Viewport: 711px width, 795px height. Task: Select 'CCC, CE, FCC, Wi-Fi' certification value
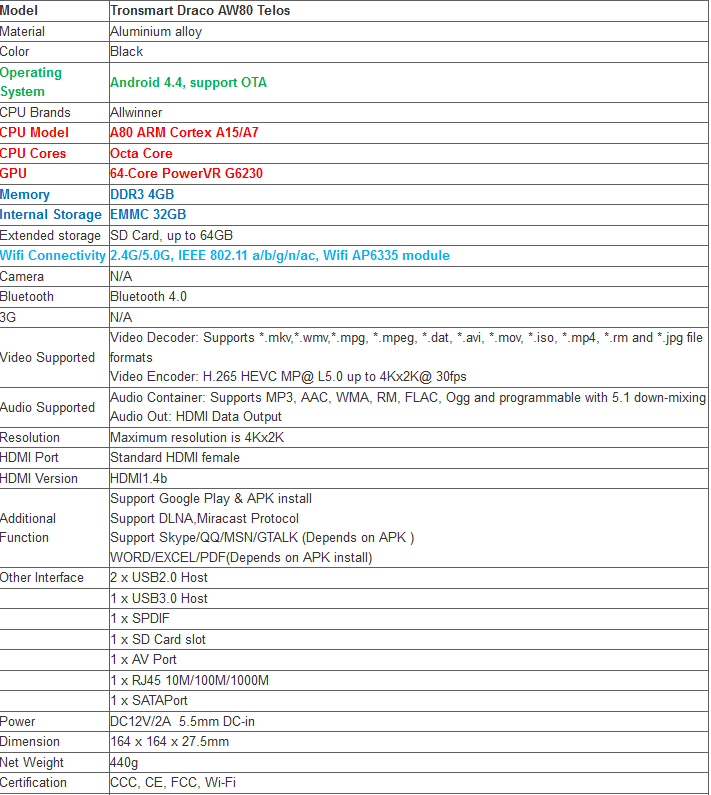pos(173,783)
